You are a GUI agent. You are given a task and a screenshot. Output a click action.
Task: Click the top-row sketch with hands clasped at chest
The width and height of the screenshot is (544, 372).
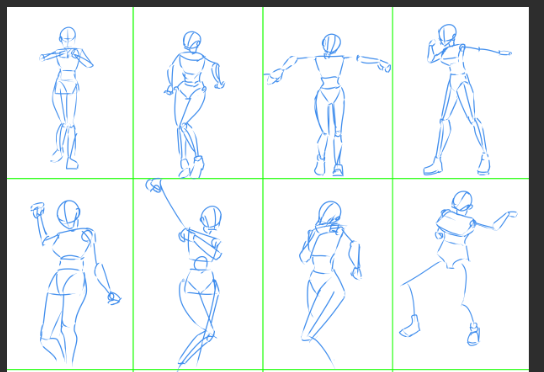click(66, 98)
